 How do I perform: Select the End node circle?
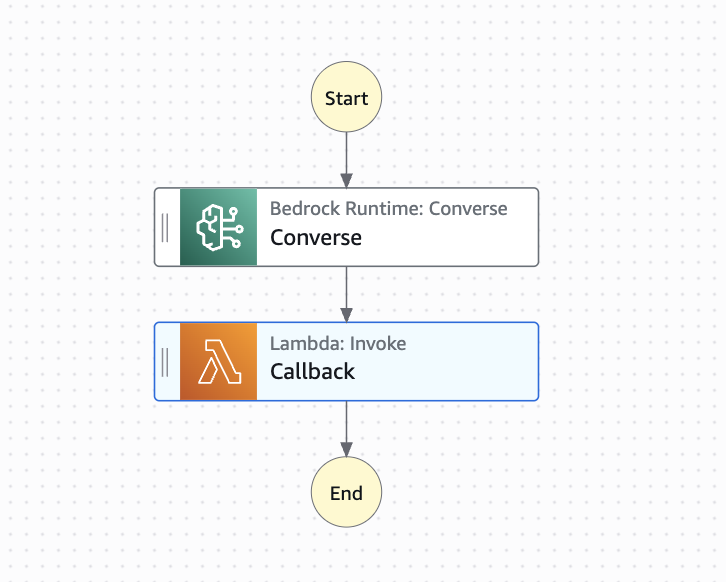[346, 493]
